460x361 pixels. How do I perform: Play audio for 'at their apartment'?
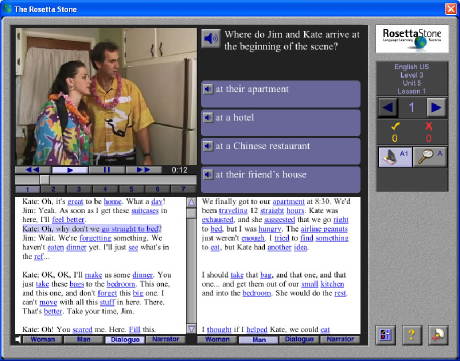pos(208,89)
